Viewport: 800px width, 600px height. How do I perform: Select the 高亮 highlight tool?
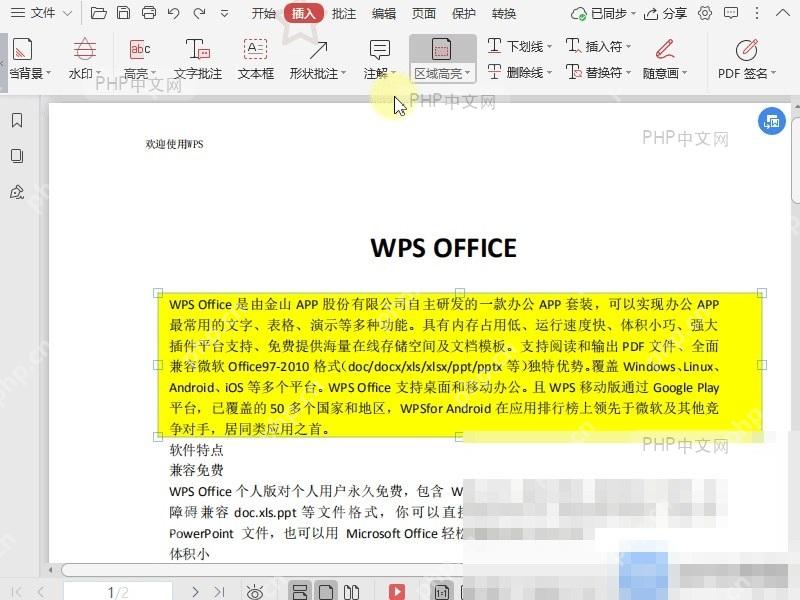point(140,58)
